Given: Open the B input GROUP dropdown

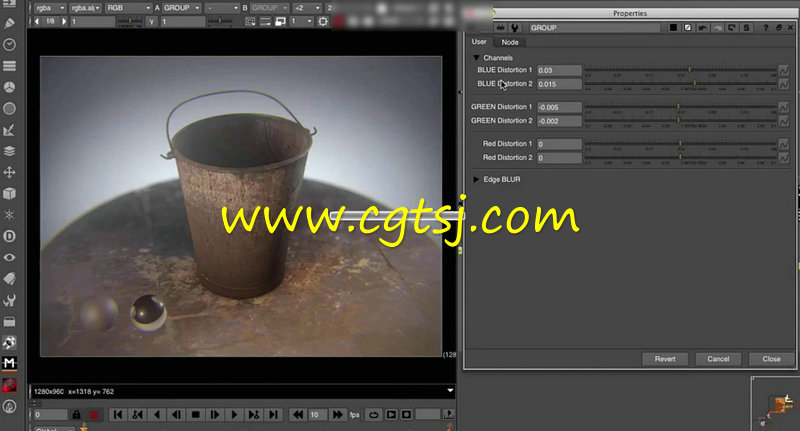Looking at the screenshot, I should pos(269,8).
